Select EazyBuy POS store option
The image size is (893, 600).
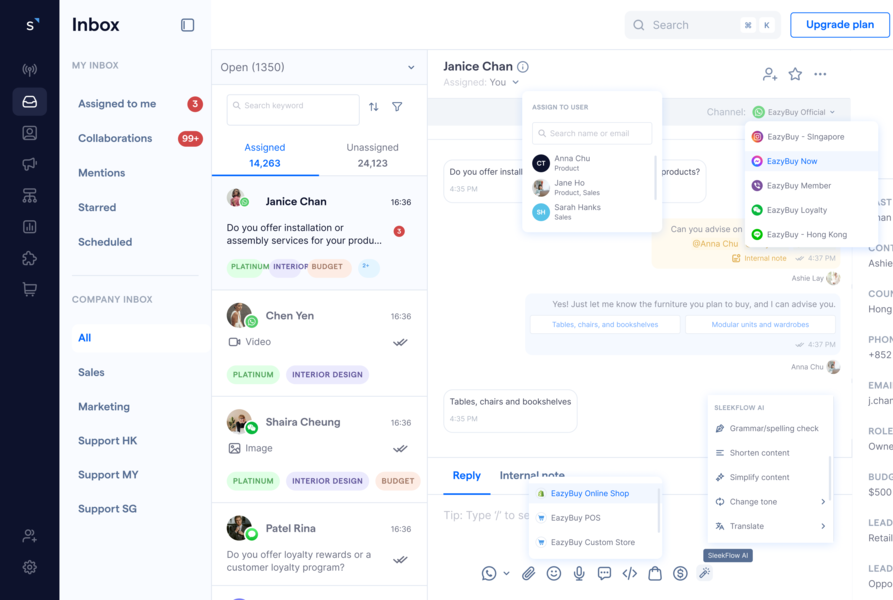click(595, 518)
